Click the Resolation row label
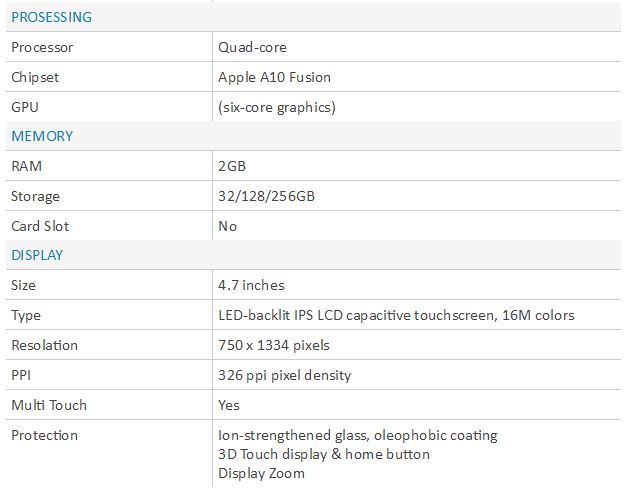This screenshot has width=629, height=499. (44, 345)
